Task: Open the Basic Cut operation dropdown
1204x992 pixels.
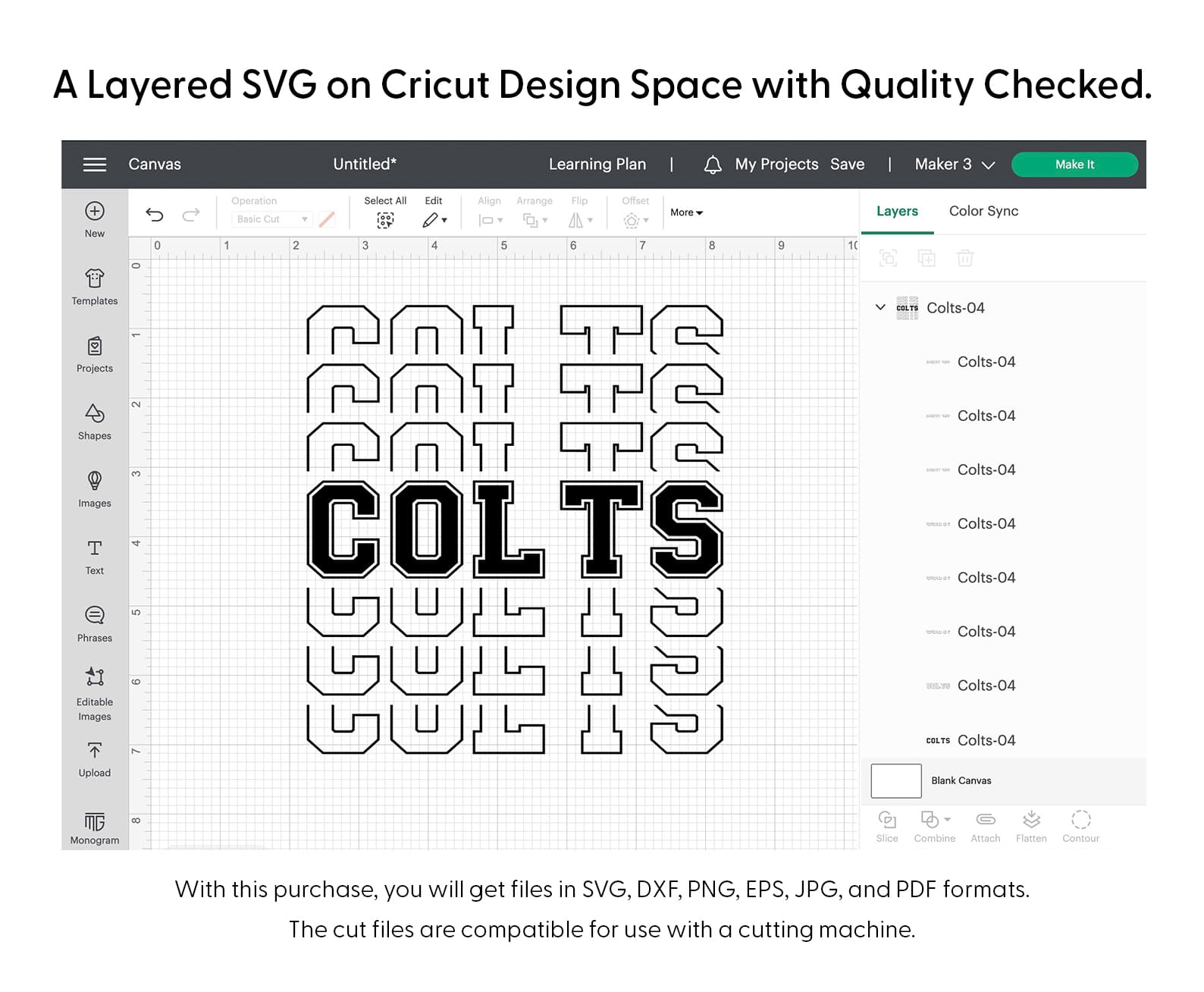Action: click(x=271, y=219)
